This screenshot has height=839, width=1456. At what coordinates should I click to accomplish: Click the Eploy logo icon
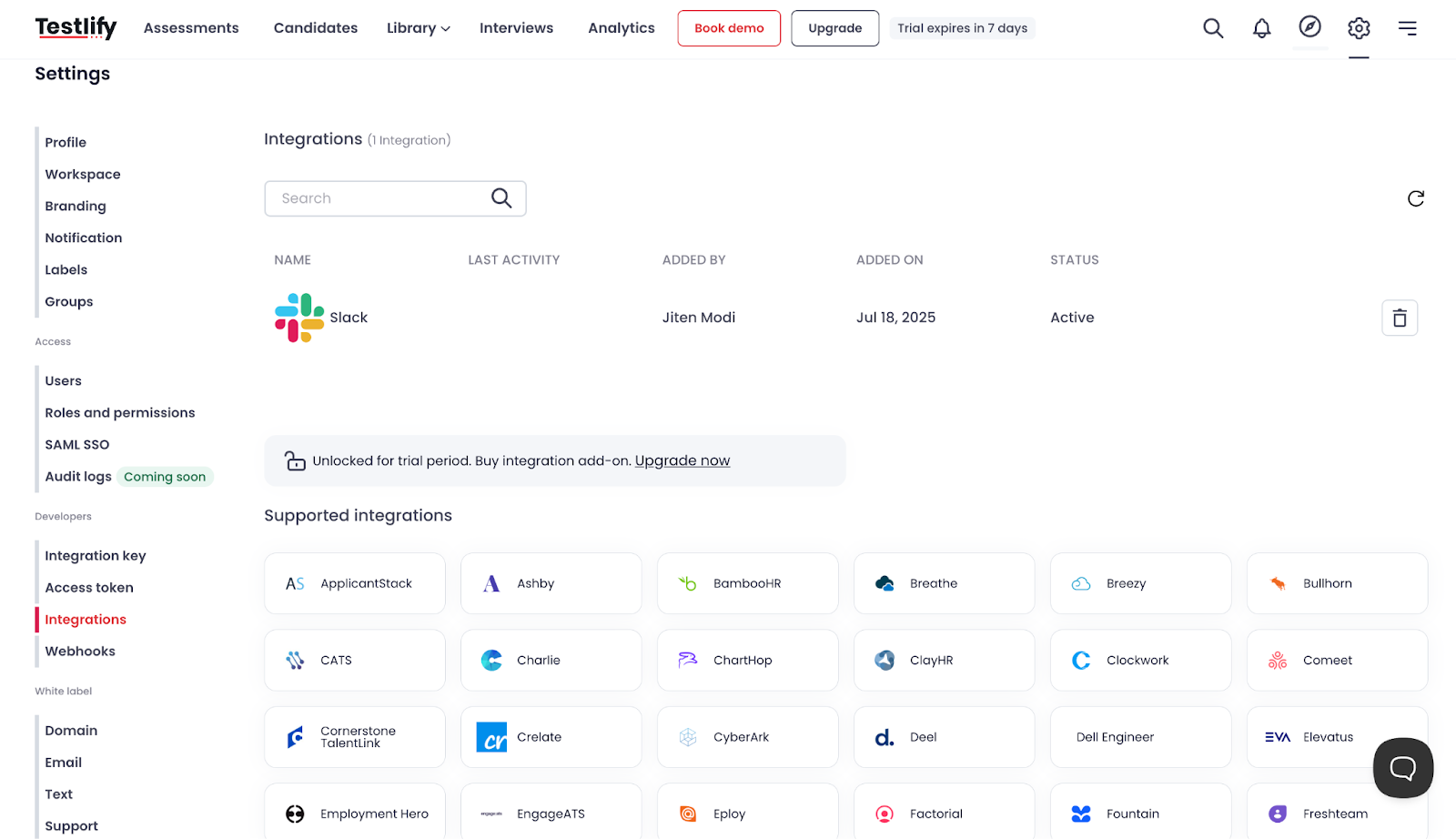(x=688, y=814)
